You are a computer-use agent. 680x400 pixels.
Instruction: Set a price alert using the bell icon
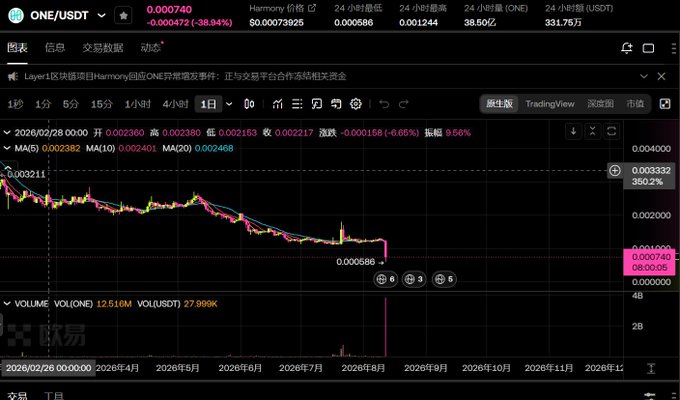coord(627,48)
